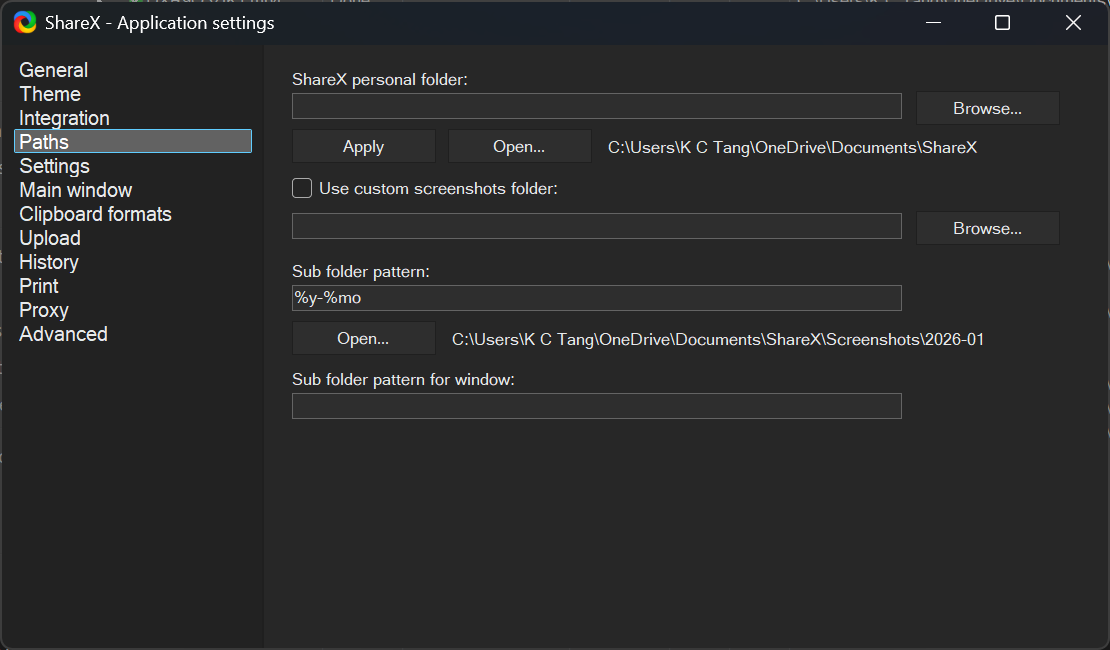Open the Upload settings section
This screenshot has height=650, width=1110.
[x=50, y=238]
